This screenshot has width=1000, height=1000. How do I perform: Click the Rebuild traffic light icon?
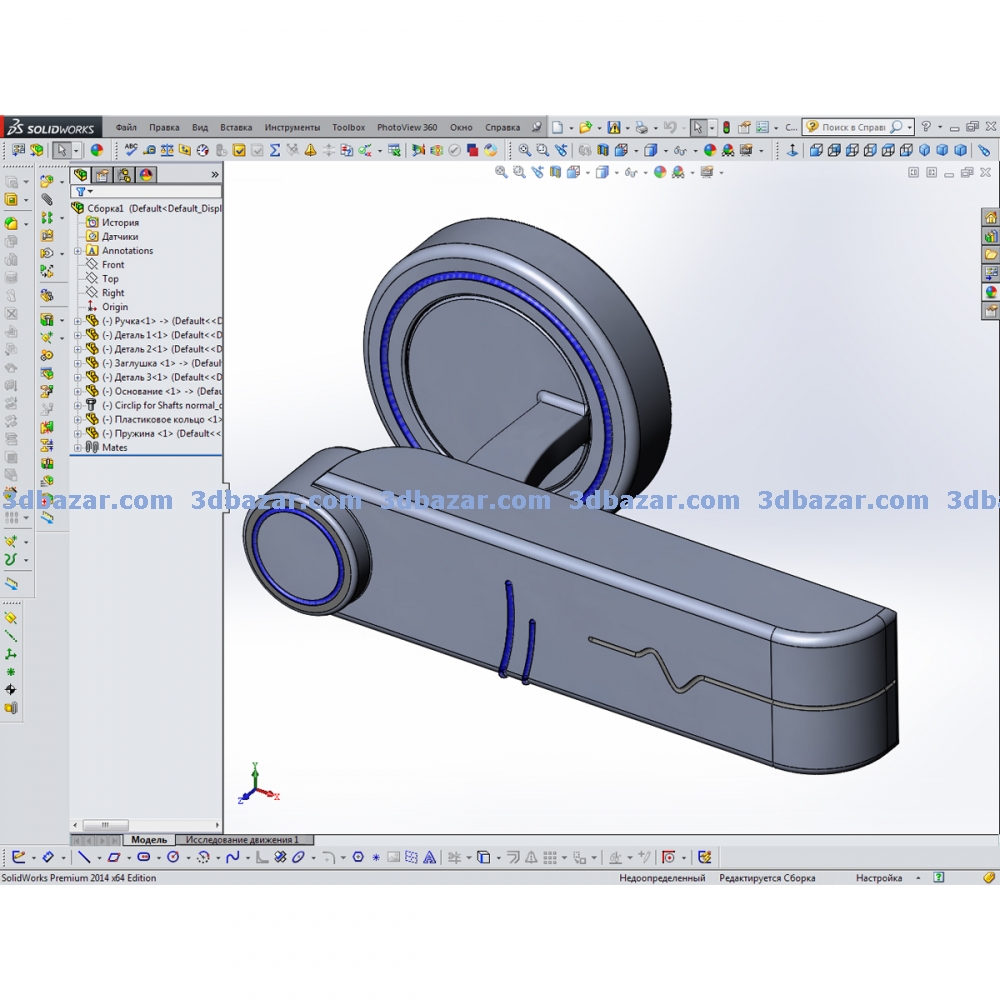pyautogui.click(x=726, y=128)
